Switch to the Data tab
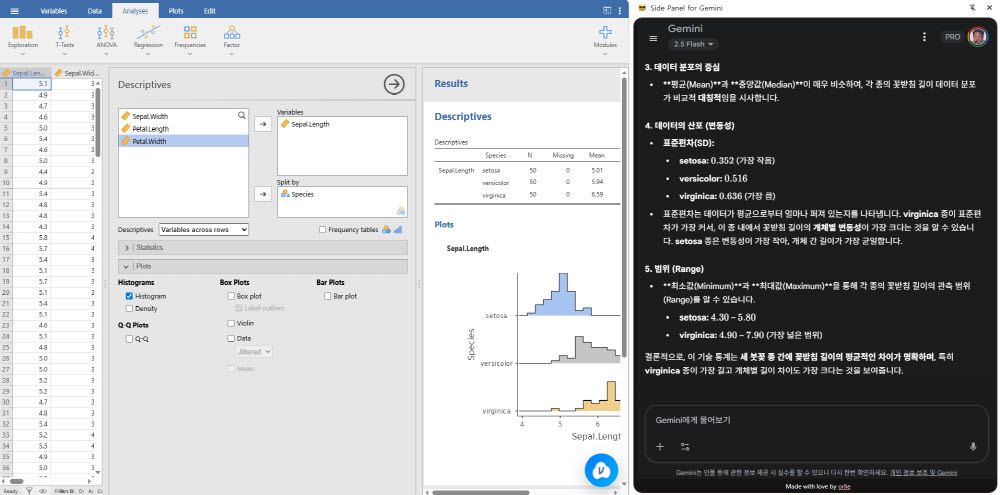The width and height of the screenshot is (1000, 495). point(94,9)
